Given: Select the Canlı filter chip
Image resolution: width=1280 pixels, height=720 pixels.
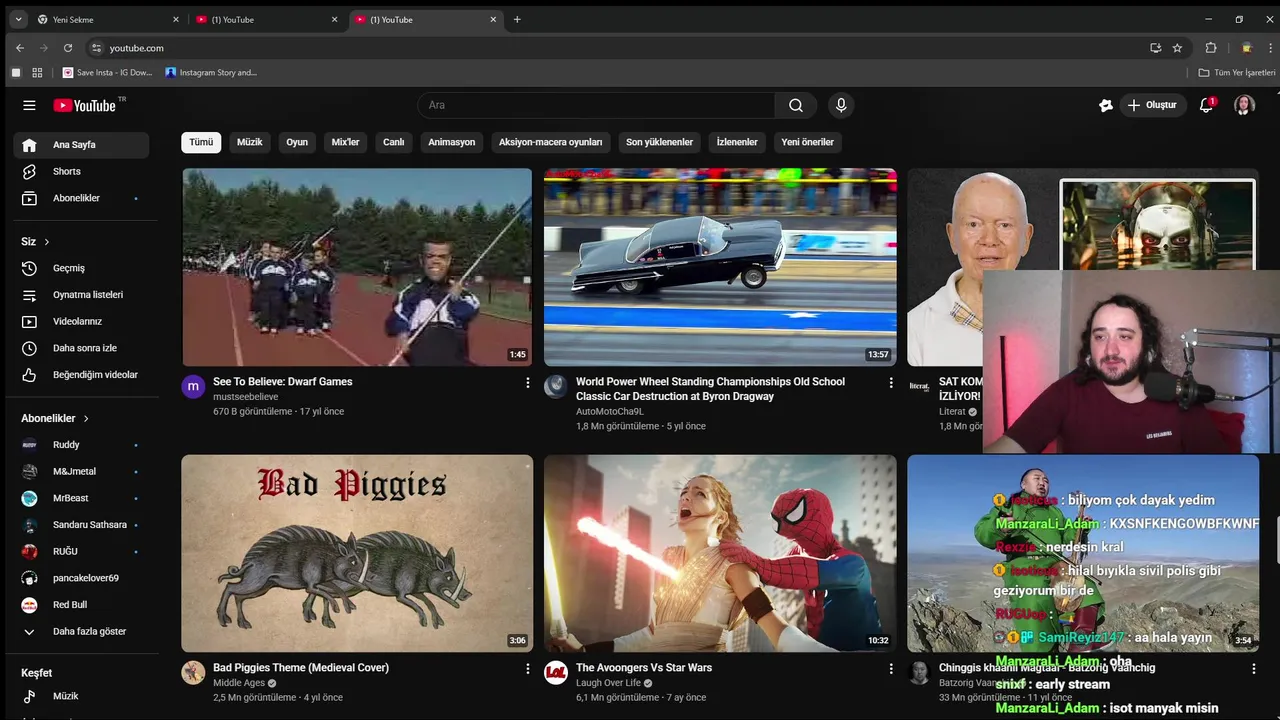Looking at the screenshot, I should (x=394, y=142).
